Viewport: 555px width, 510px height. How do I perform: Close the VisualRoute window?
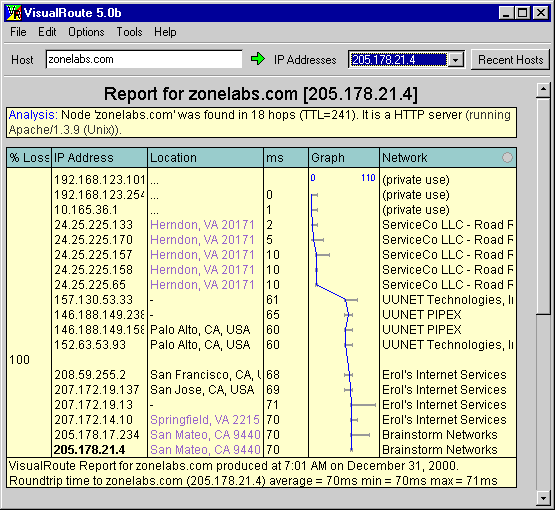click(x=541, y=13)
